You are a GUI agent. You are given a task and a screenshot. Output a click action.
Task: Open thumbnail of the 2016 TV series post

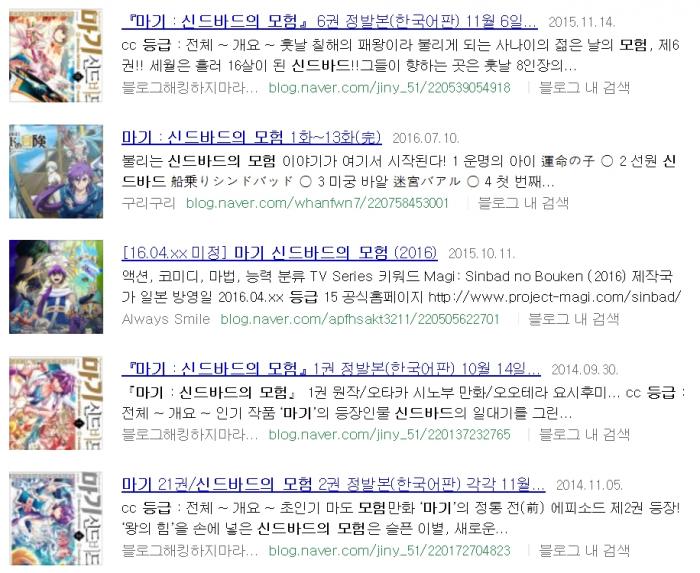click(56, 287)
